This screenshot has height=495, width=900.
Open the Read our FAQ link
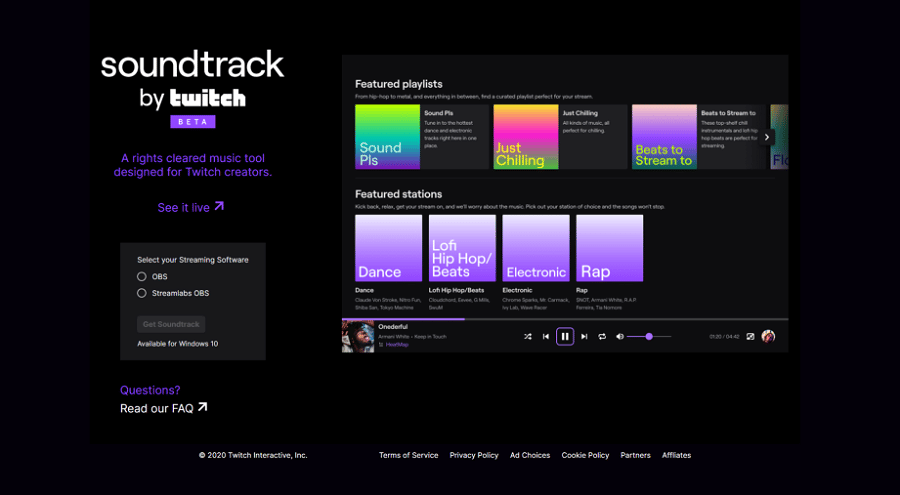pos(164,408)
